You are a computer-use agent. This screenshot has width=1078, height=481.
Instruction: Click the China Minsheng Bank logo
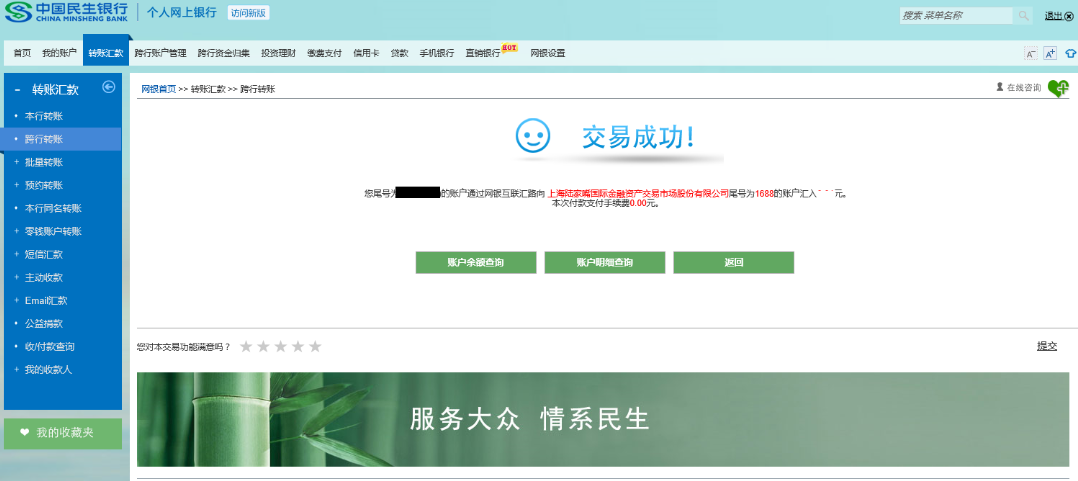[x=66, y=12]
